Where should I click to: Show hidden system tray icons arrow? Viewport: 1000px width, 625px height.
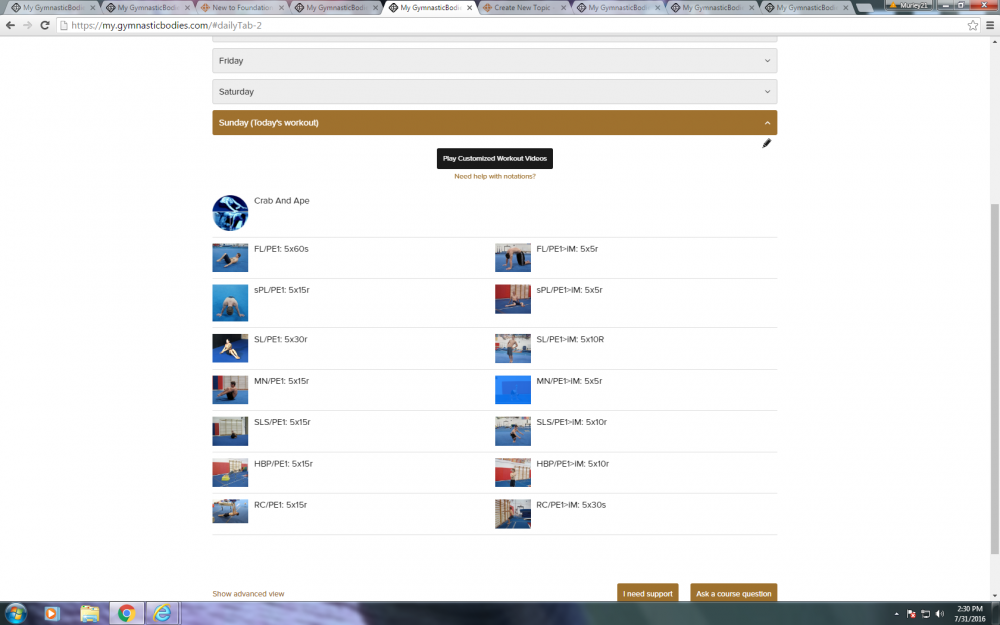coord(897,614)
